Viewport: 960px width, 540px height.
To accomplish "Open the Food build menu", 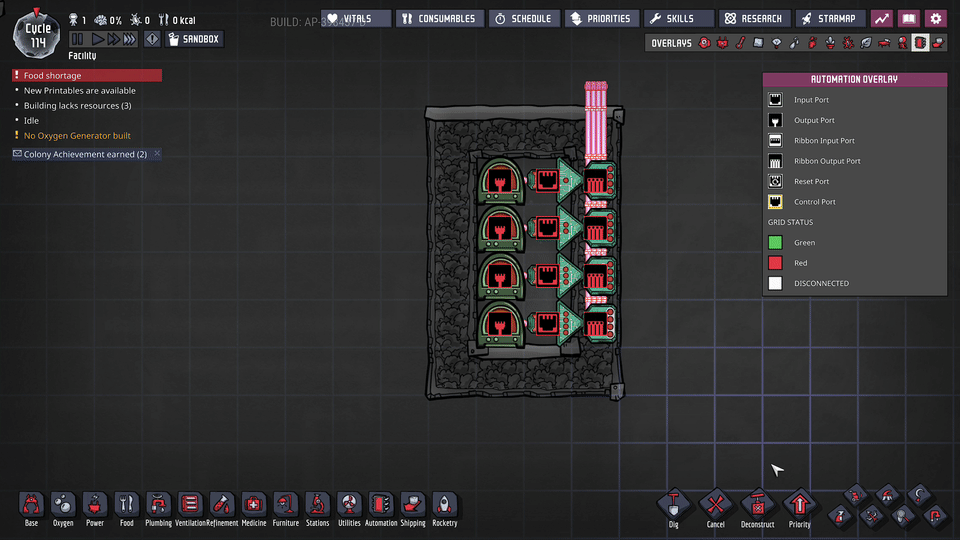I will [x=127, y=509].
